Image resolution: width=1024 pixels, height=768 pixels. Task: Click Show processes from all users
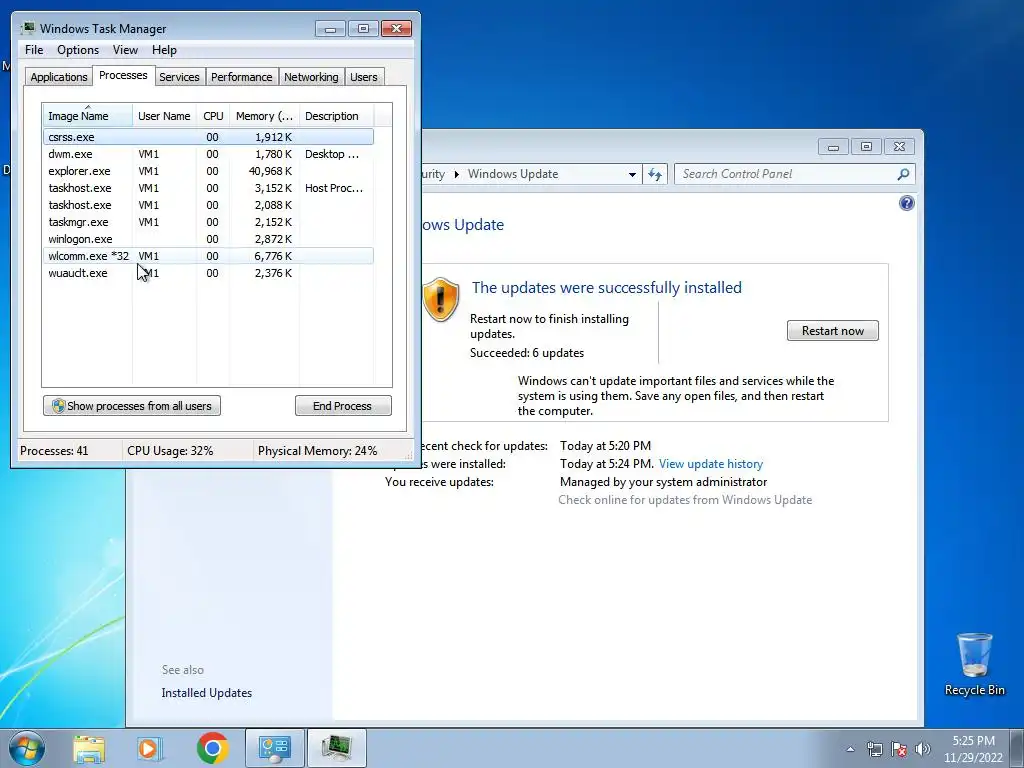click(132, 406)
